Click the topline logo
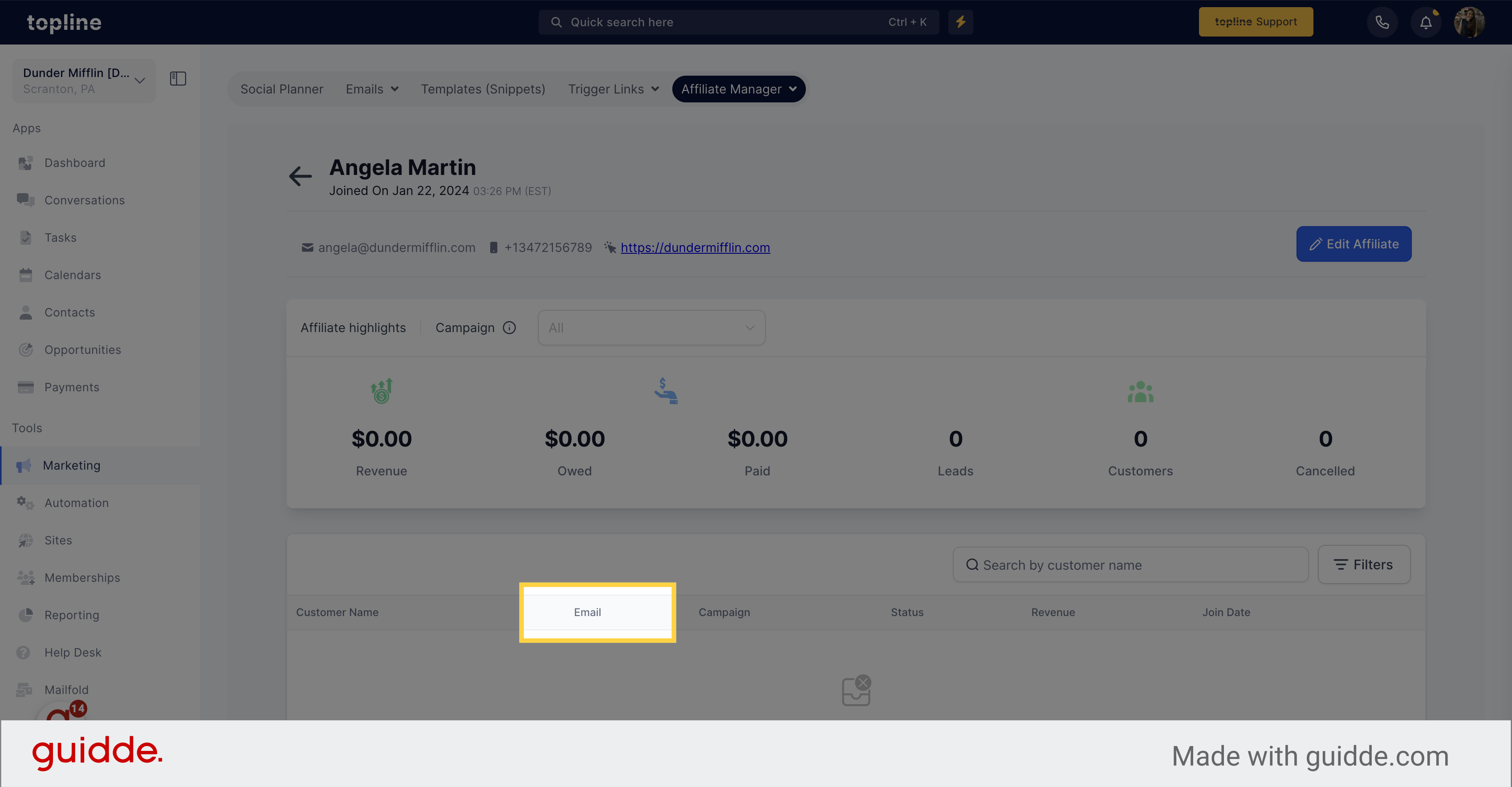This screenshot has height=787, width=1512. [x=64, y=22]
